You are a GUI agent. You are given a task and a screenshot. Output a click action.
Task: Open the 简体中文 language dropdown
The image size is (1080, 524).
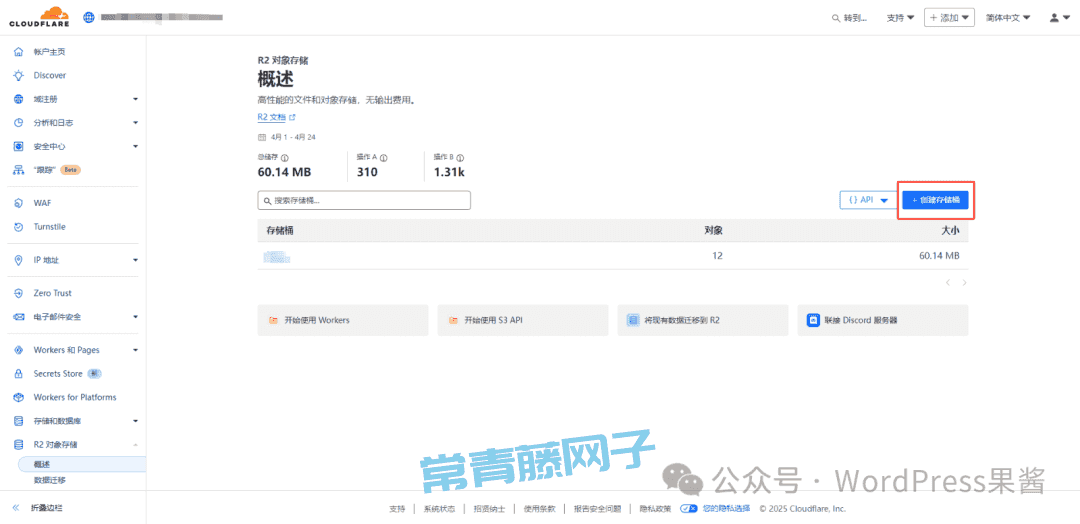click(x=1008, y=18)
